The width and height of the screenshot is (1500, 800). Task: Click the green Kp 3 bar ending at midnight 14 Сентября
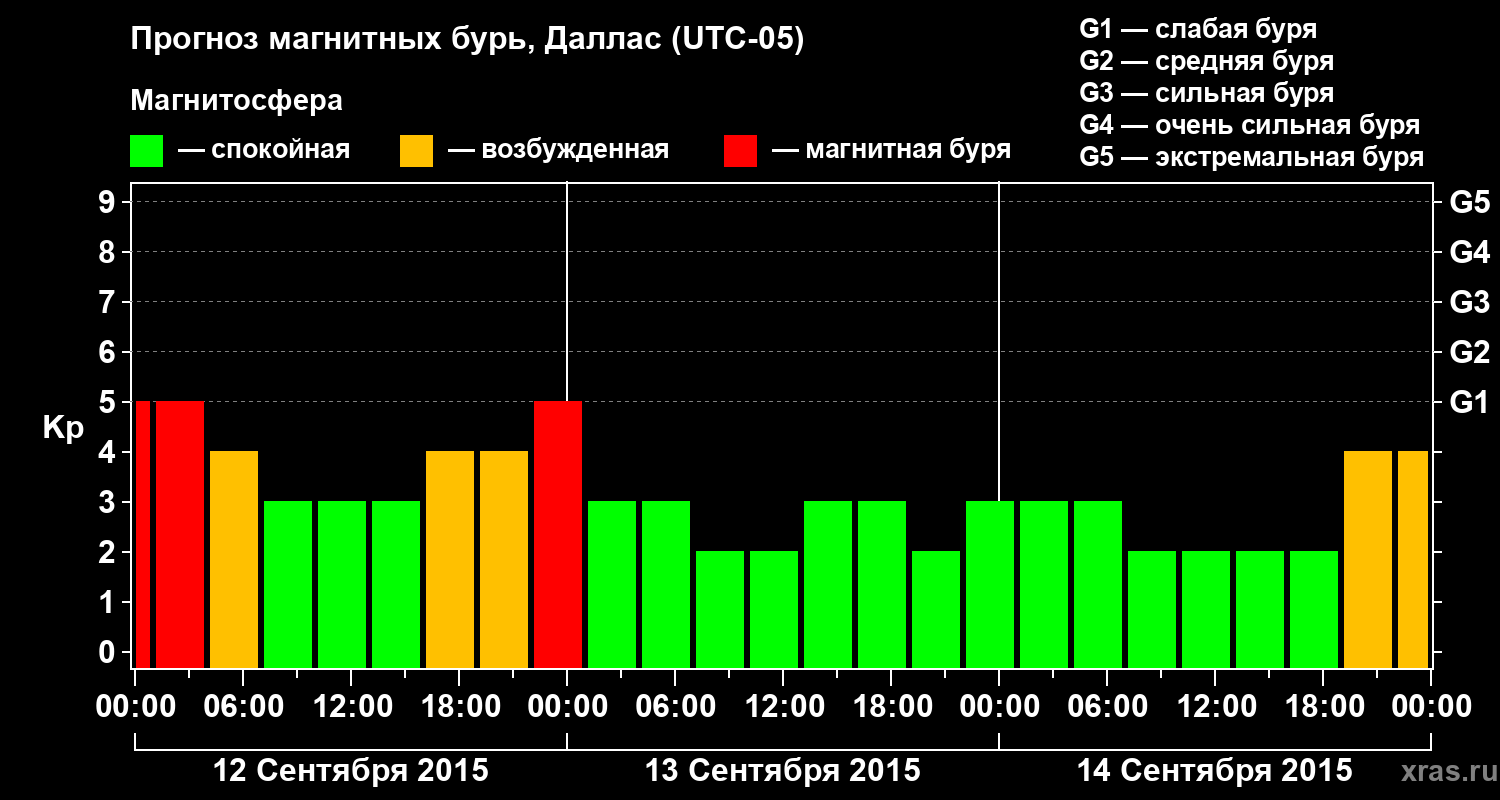pos(990,584)
